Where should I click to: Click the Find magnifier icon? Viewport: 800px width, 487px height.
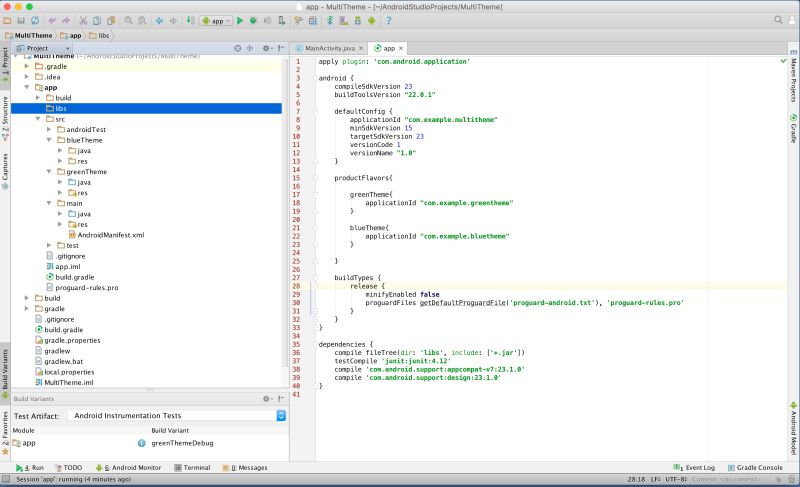pyautogui.click(x=128, y=20)
